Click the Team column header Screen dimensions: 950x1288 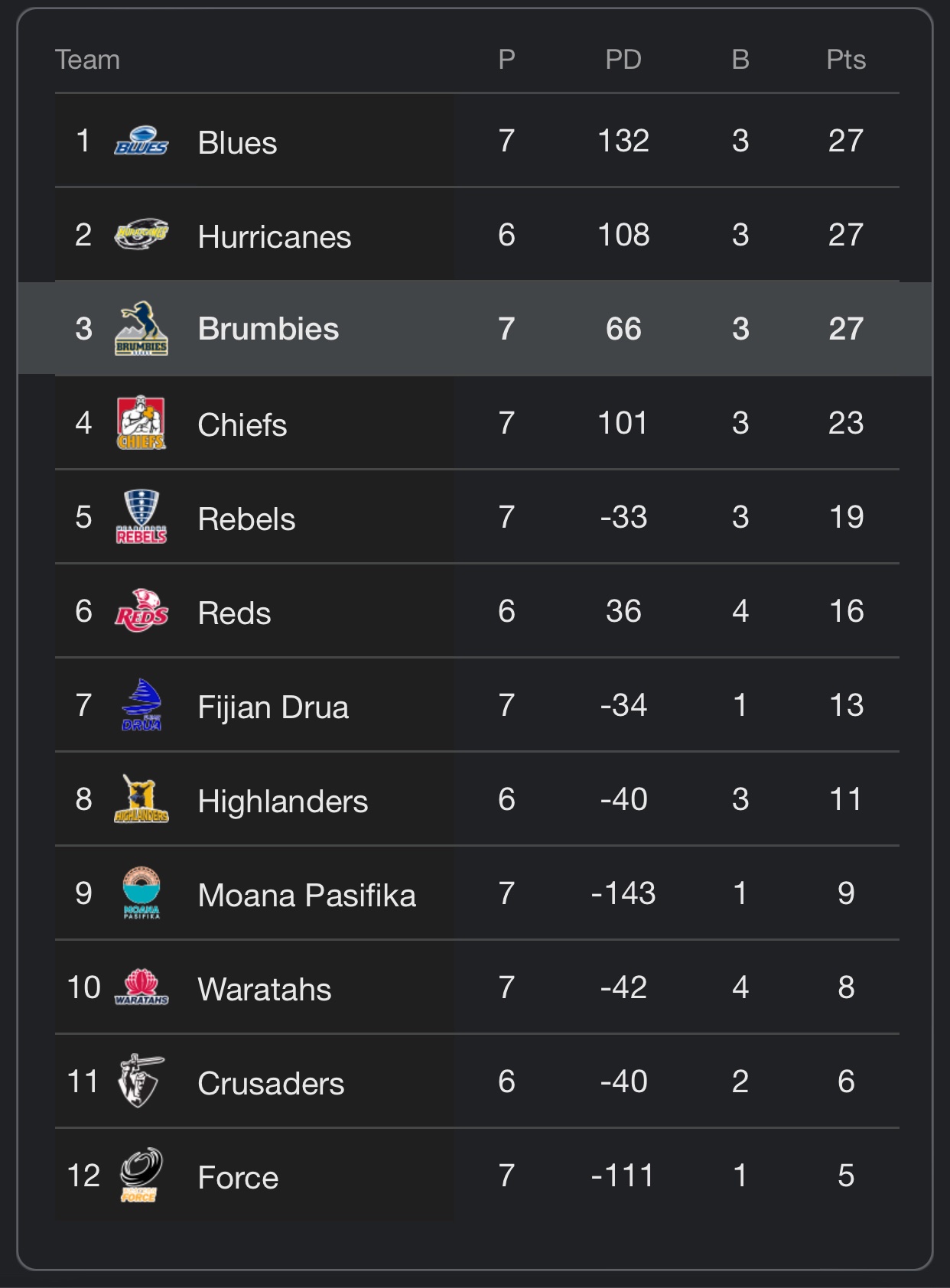tap(87, 60)
